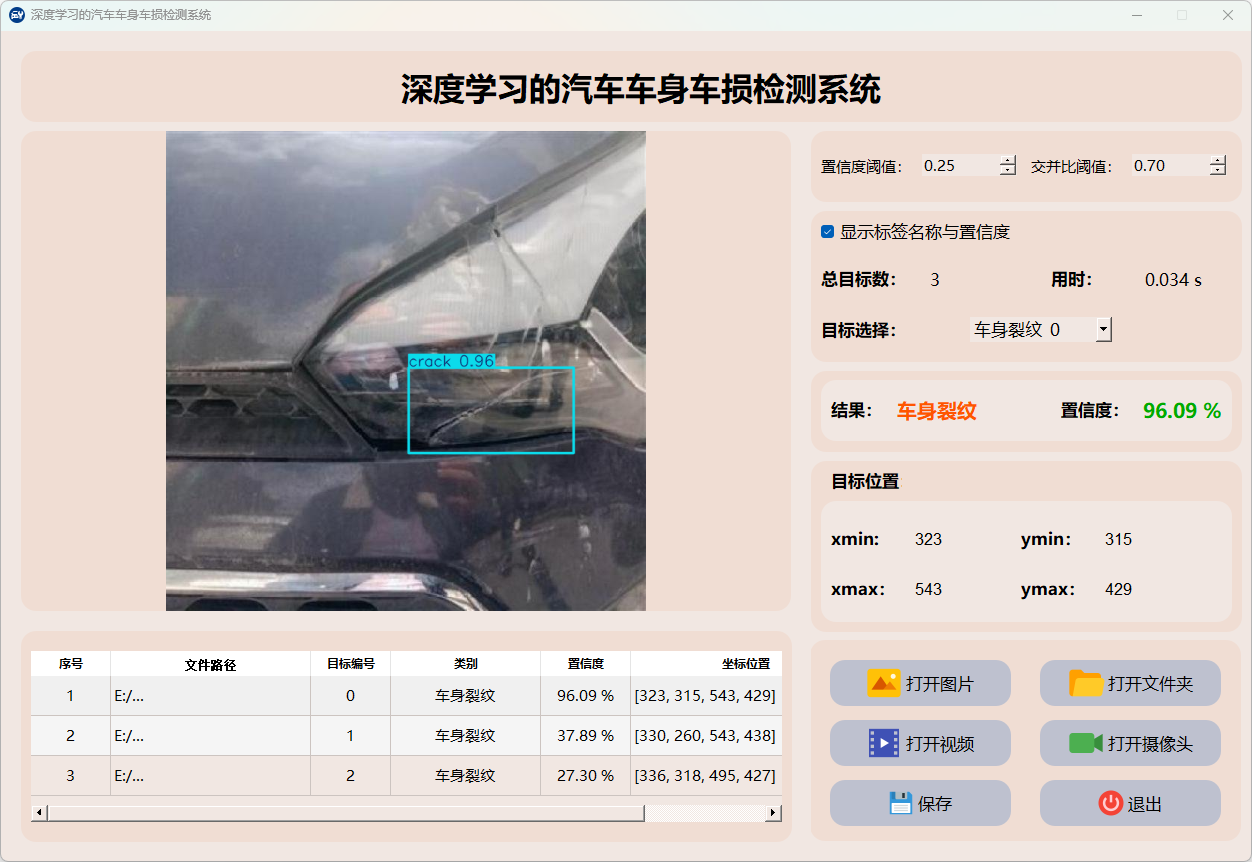Click the app logo in title bar
Image resolution: width=1252 pixels, height=862 pixels.
click(x=17, y=15)
